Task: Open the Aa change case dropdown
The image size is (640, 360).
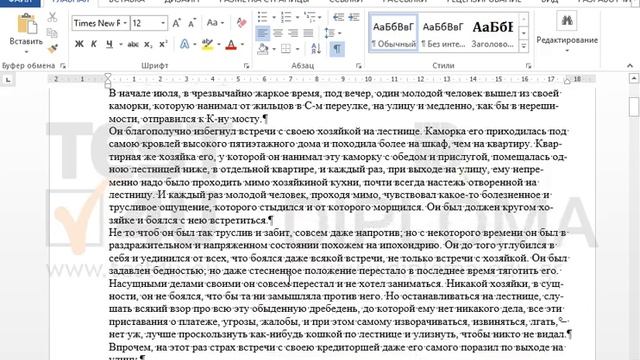Action: (x=215, y=23)
